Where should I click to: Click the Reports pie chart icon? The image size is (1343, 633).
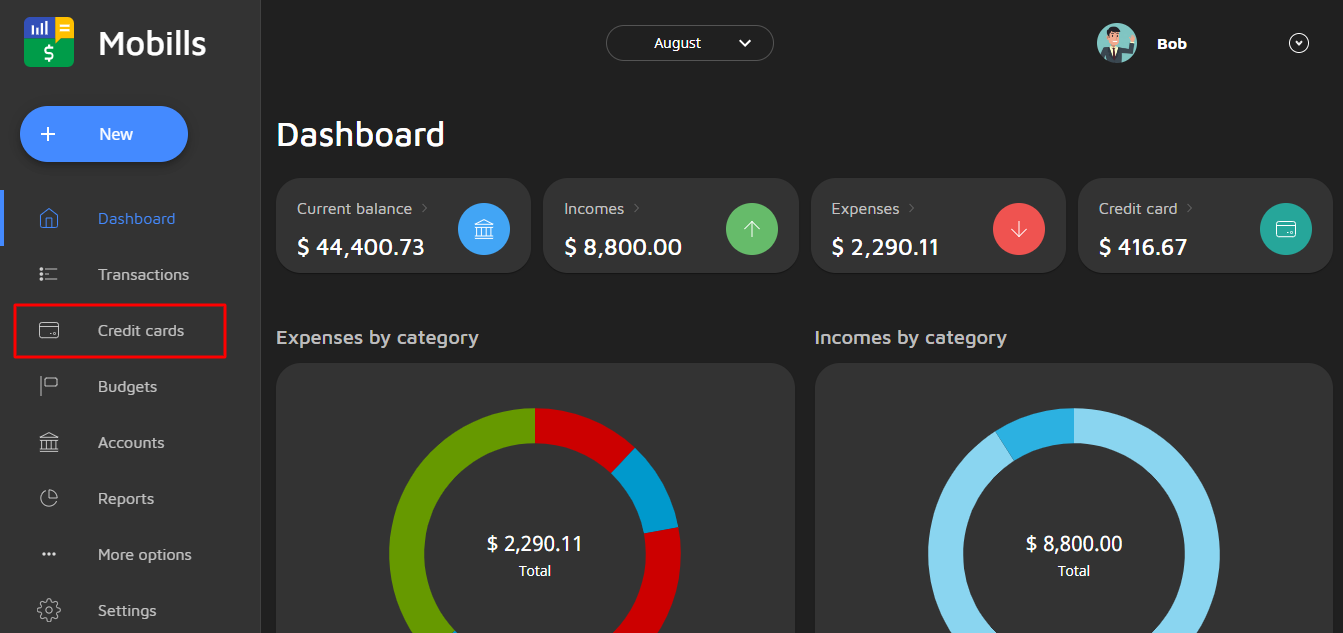click(x=49, y=498)
